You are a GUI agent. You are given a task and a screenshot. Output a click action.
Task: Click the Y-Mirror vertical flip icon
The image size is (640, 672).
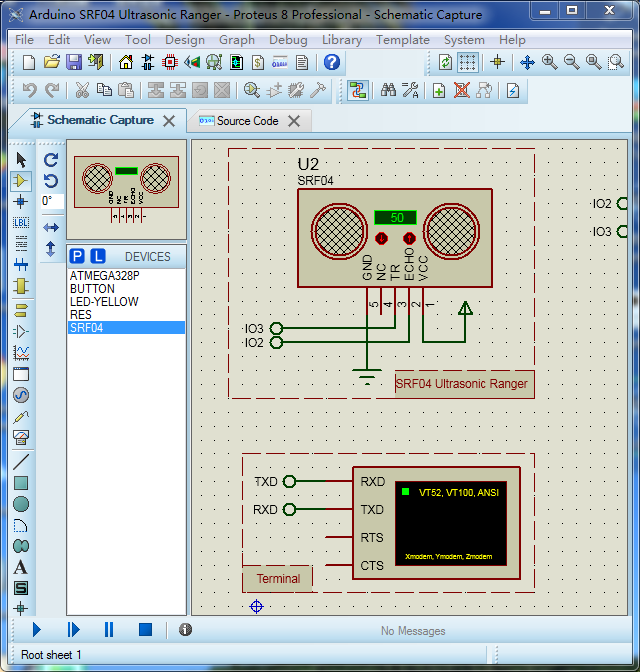[x=51, y=249]
